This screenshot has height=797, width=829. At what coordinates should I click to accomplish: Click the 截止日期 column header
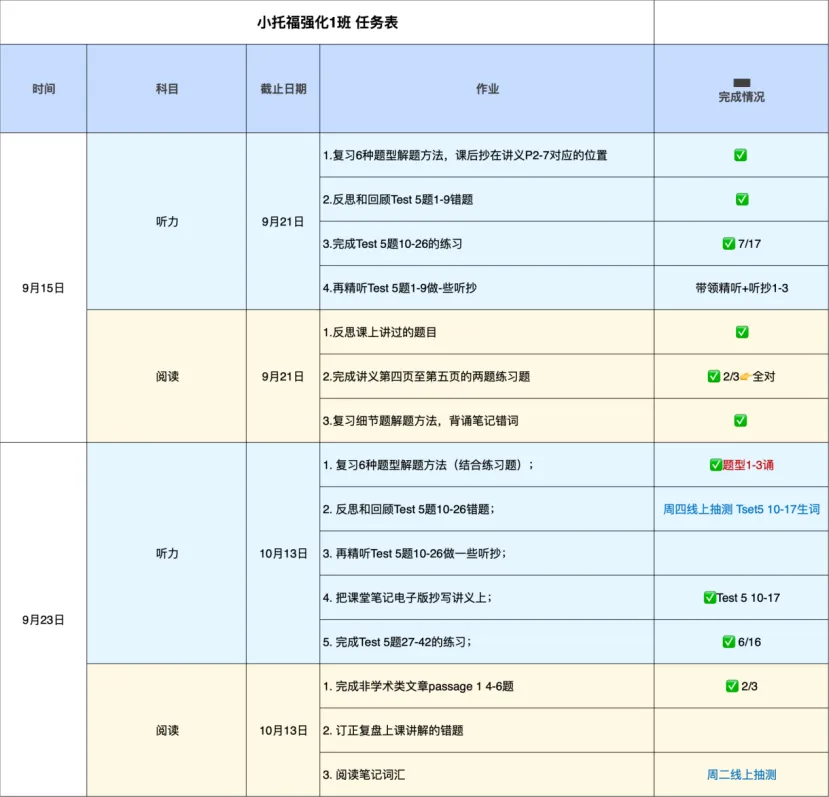[283, 88]
